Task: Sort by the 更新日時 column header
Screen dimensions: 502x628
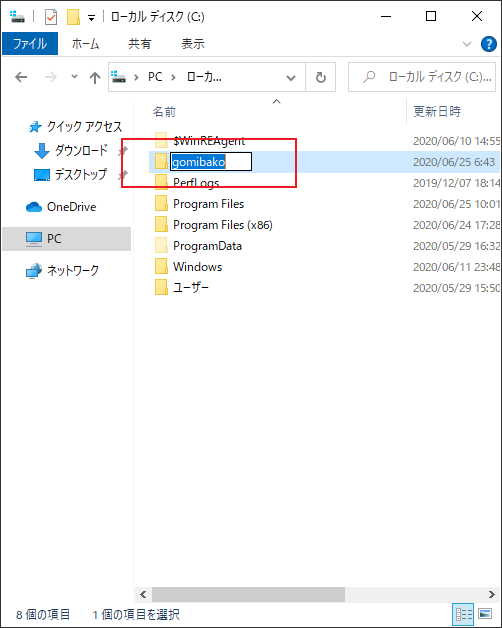Action: [437, 111]
